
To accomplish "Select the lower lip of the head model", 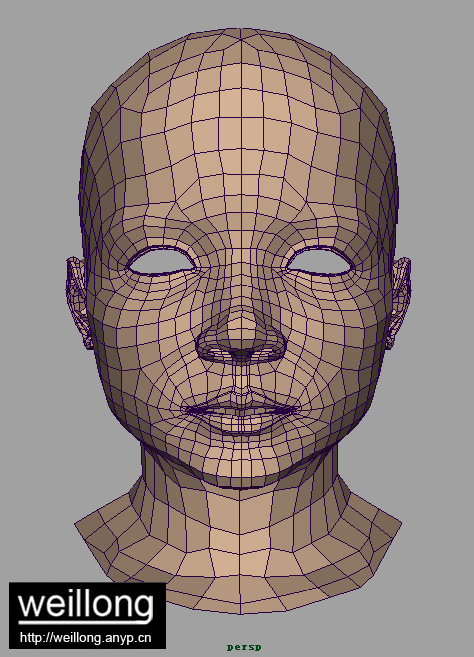I will click(241, 422).
